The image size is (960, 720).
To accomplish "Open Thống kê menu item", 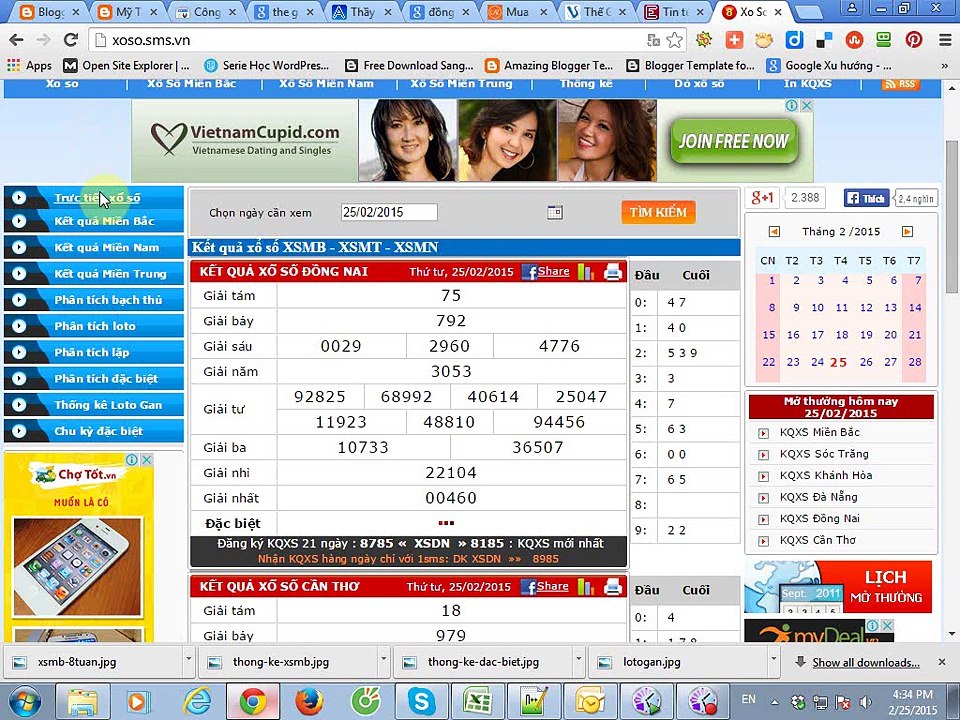I will (586, 84).
